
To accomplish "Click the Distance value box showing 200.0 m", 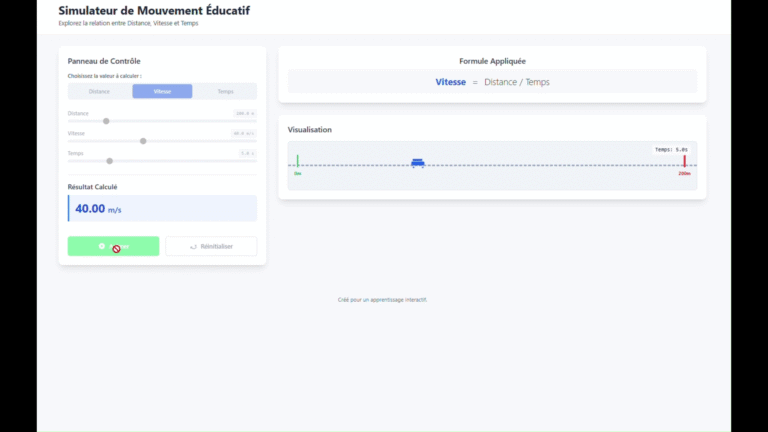I will click(x=245, y=113).
